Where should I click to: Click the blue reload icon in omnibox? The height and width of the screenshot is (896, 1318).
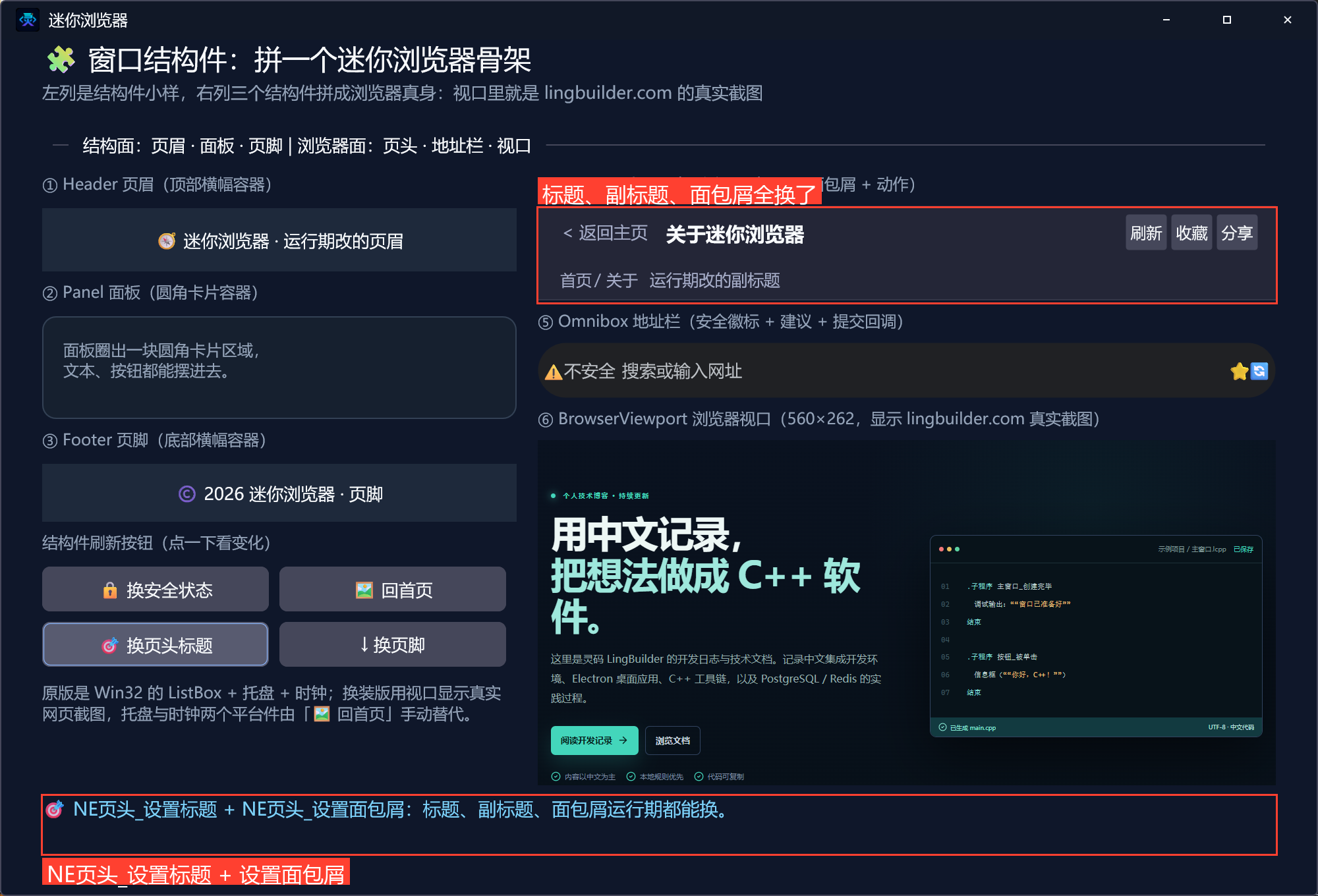click(x=1259, y=372)
